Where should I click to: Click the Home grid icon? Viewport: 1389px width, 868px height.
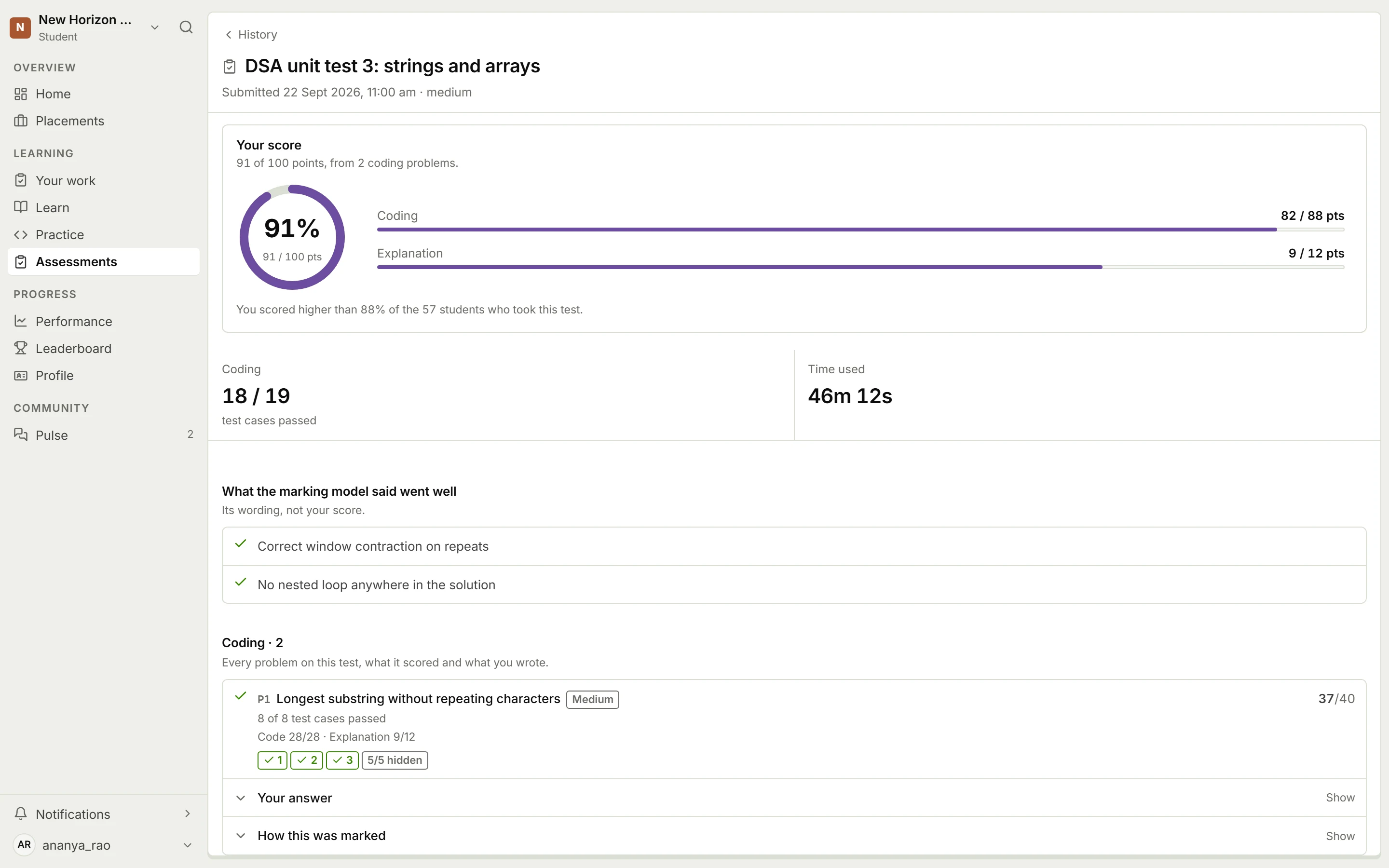[x=21, y=94]
